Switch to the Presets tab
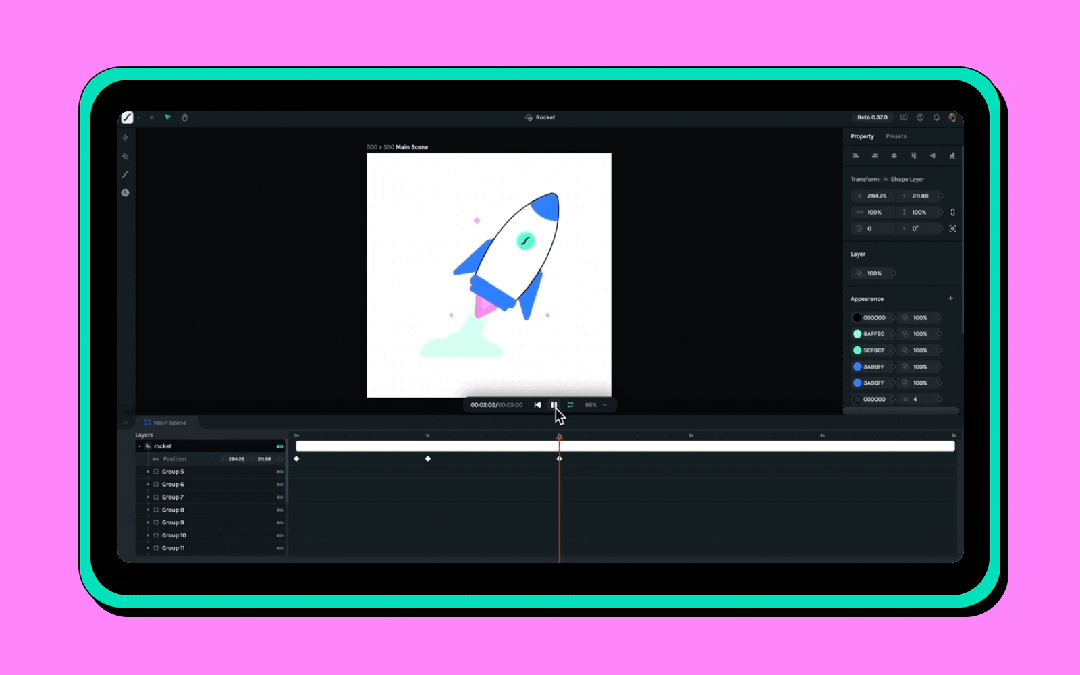 coord(896,136)
